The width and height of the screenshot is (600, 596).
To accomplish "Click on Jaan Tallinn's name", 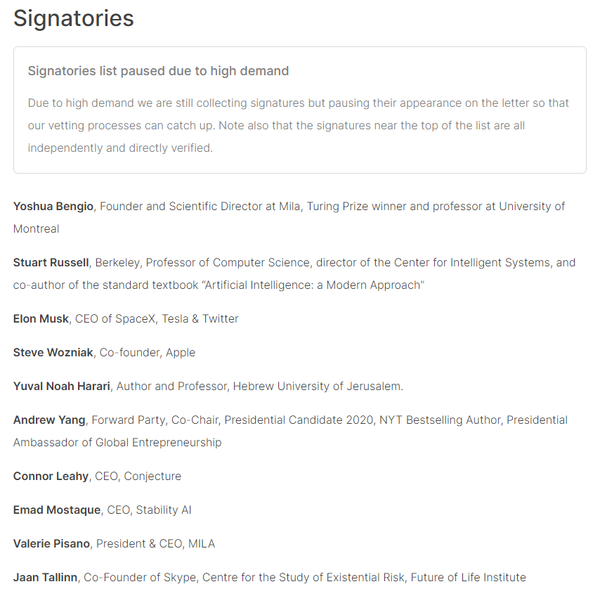I will (x=45, y=577).
